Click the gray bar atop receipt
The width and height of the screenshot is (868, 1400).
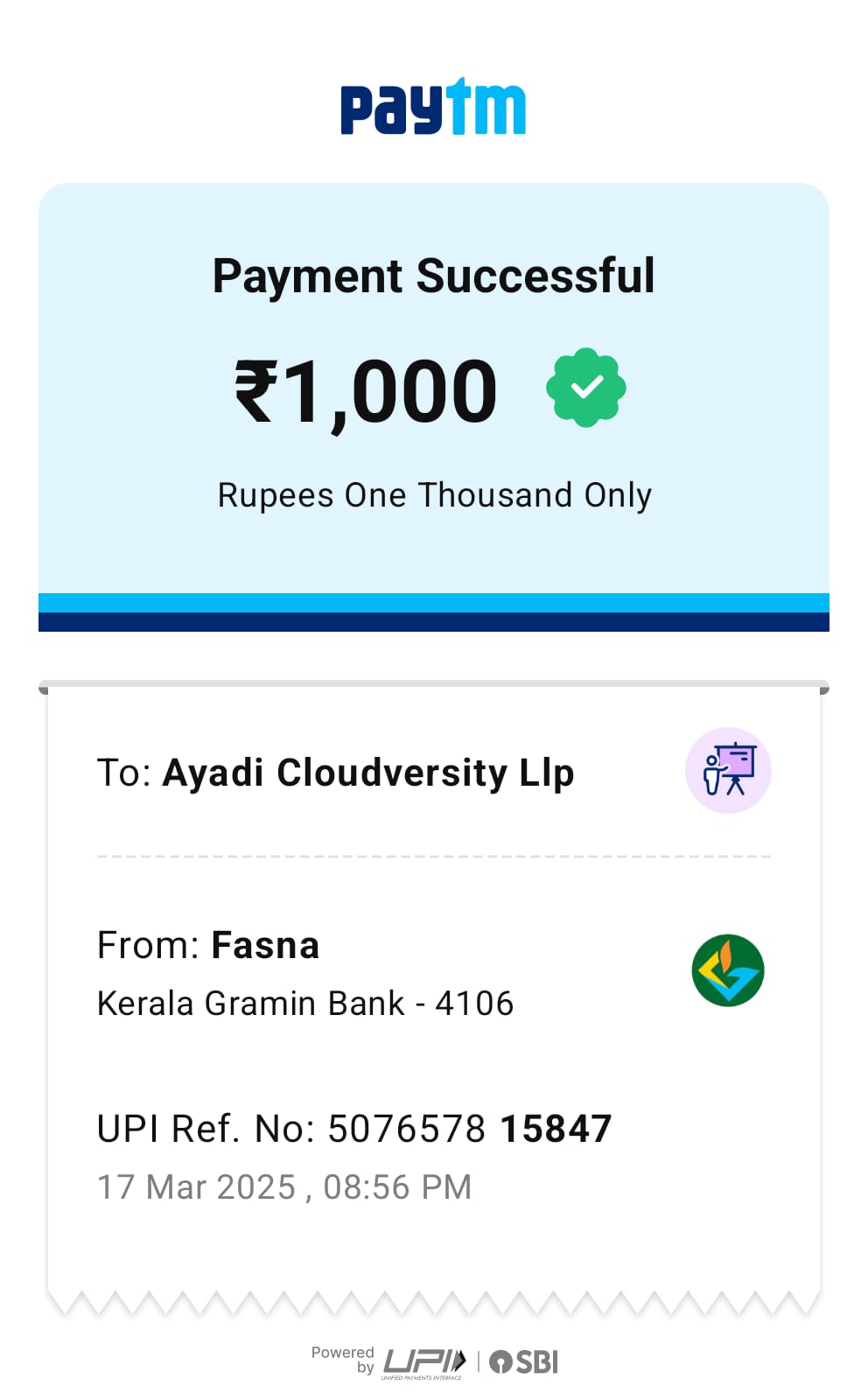(433, 684)
